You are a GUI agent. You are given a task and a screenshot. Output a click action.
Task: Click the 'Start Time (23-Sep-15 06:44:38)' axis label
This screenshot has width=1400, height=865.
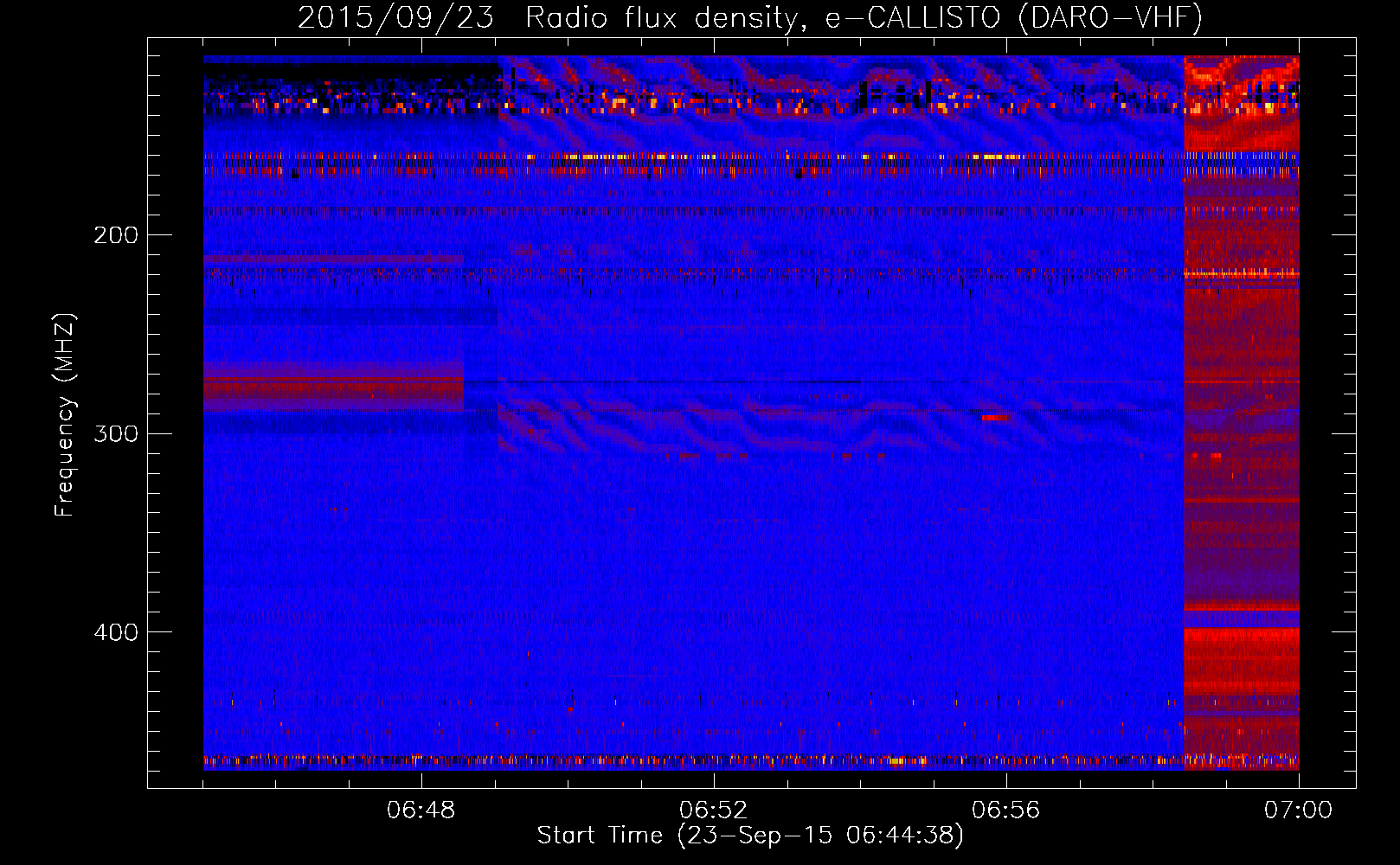pos(750,836)
